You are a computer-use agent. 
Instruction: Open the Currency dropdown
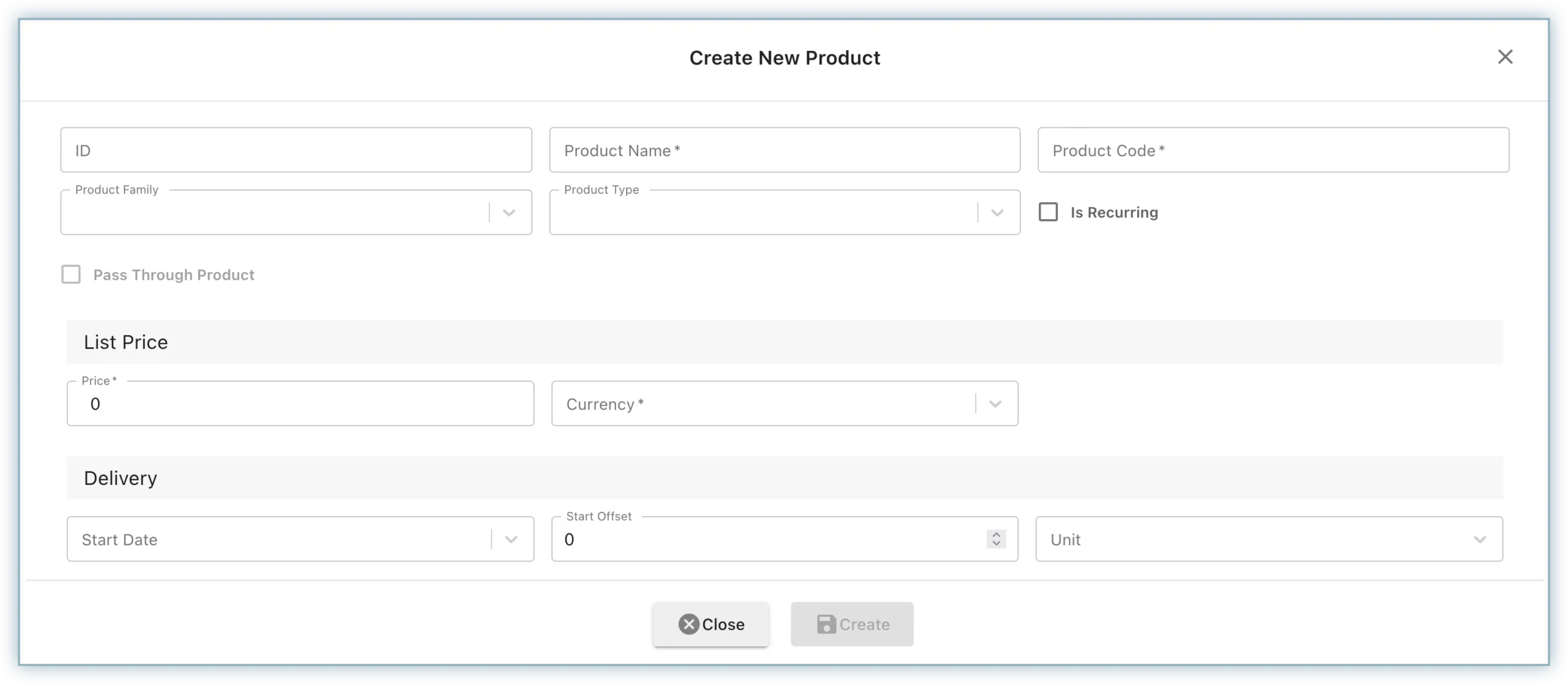[995, 404]
